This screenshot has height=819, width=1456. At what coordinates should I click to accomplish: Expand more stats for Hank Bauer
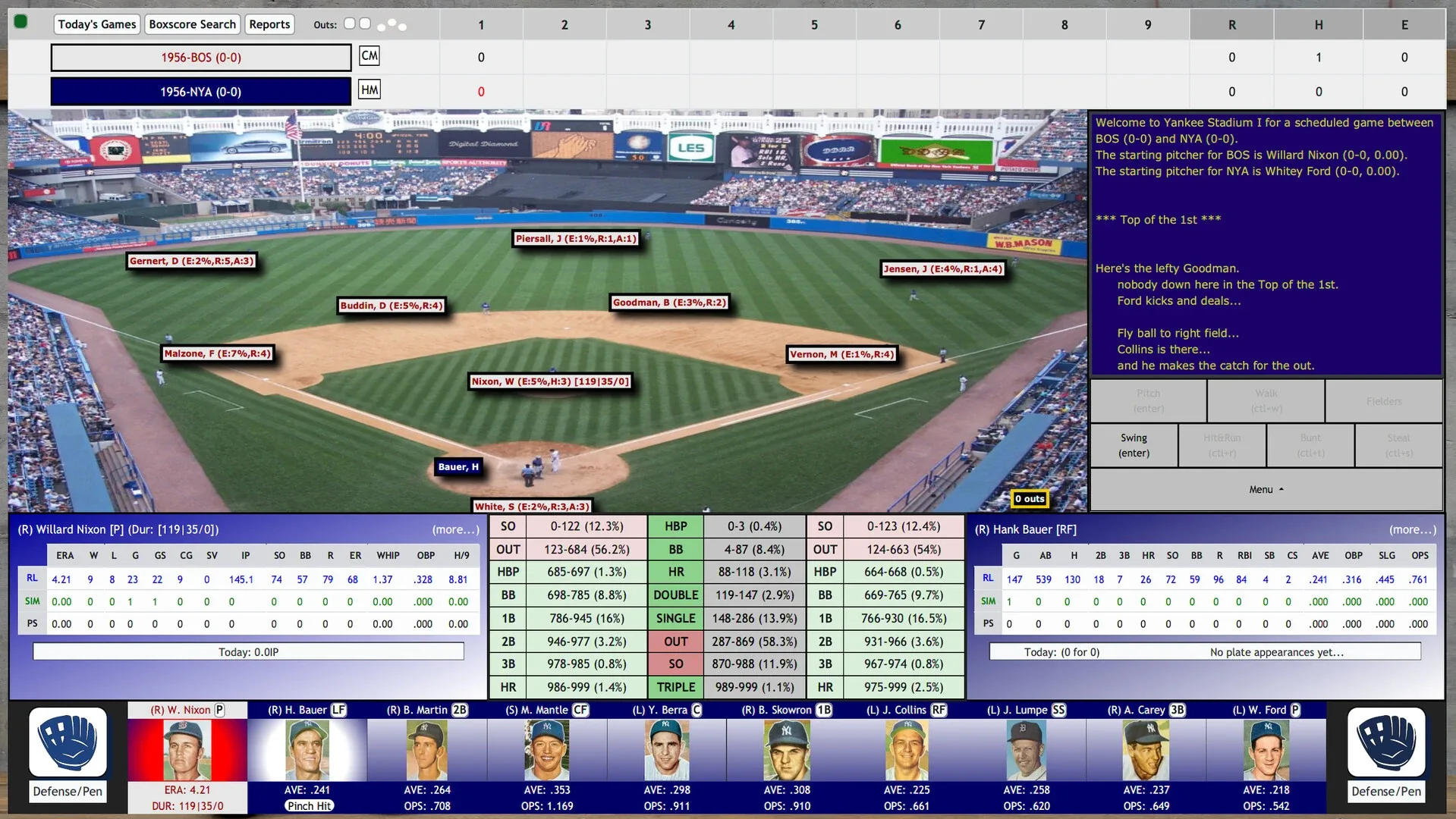[1412, 530]
